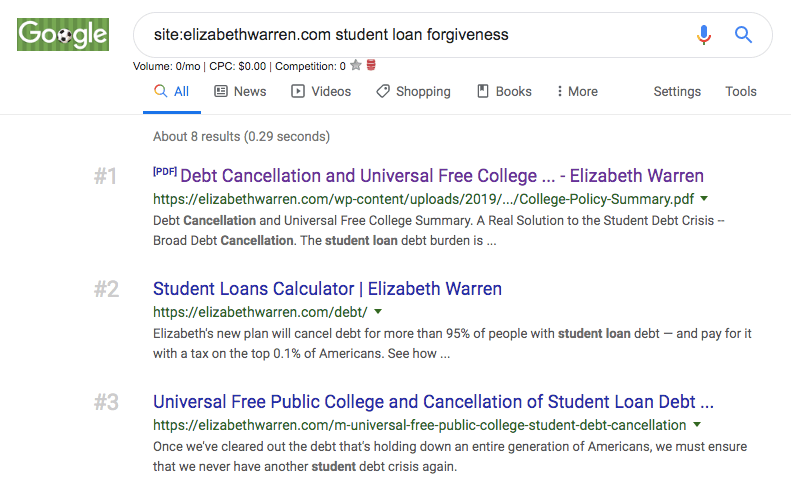Select the All results tab

point(171,91)
